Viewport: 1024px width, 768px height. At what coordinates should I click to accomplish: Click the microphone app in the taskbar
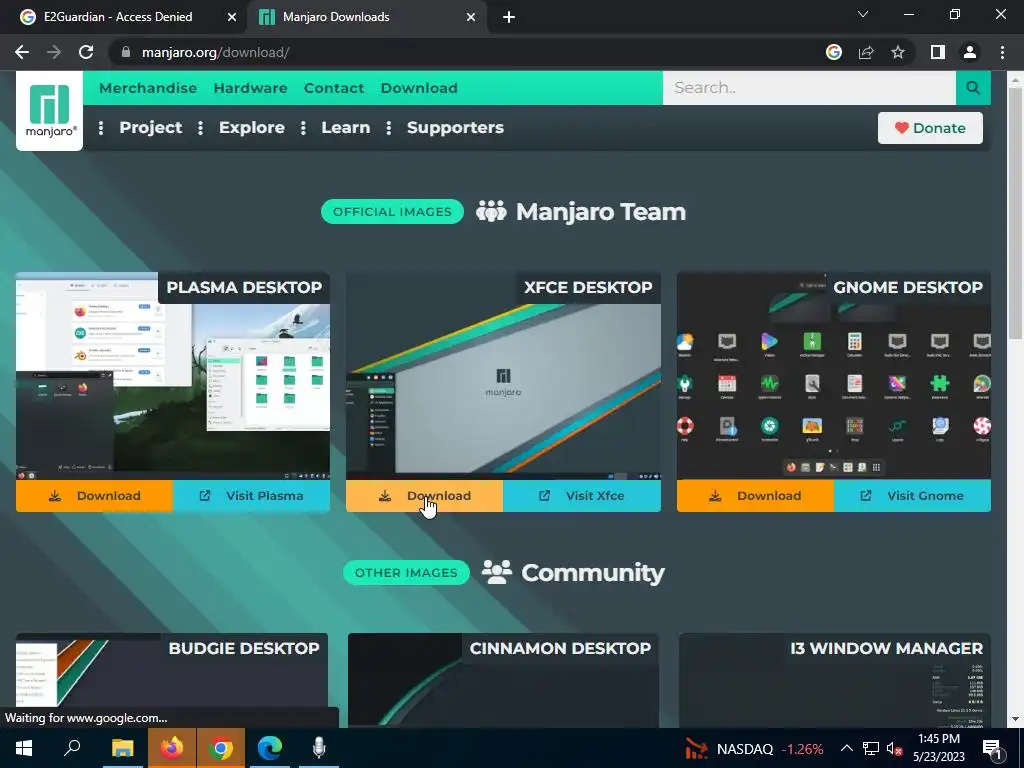319,748
